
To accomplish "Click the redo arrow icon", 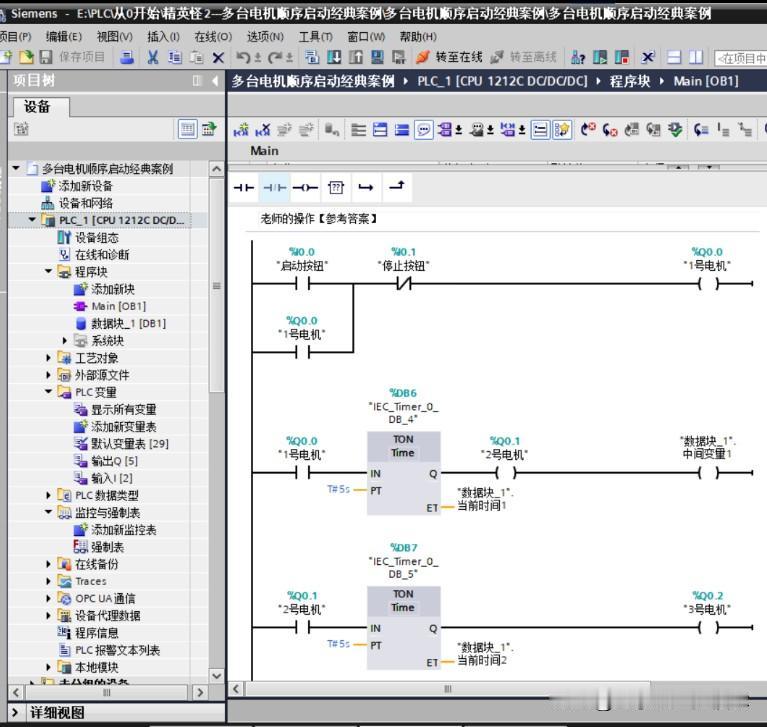I will [275, 58].
